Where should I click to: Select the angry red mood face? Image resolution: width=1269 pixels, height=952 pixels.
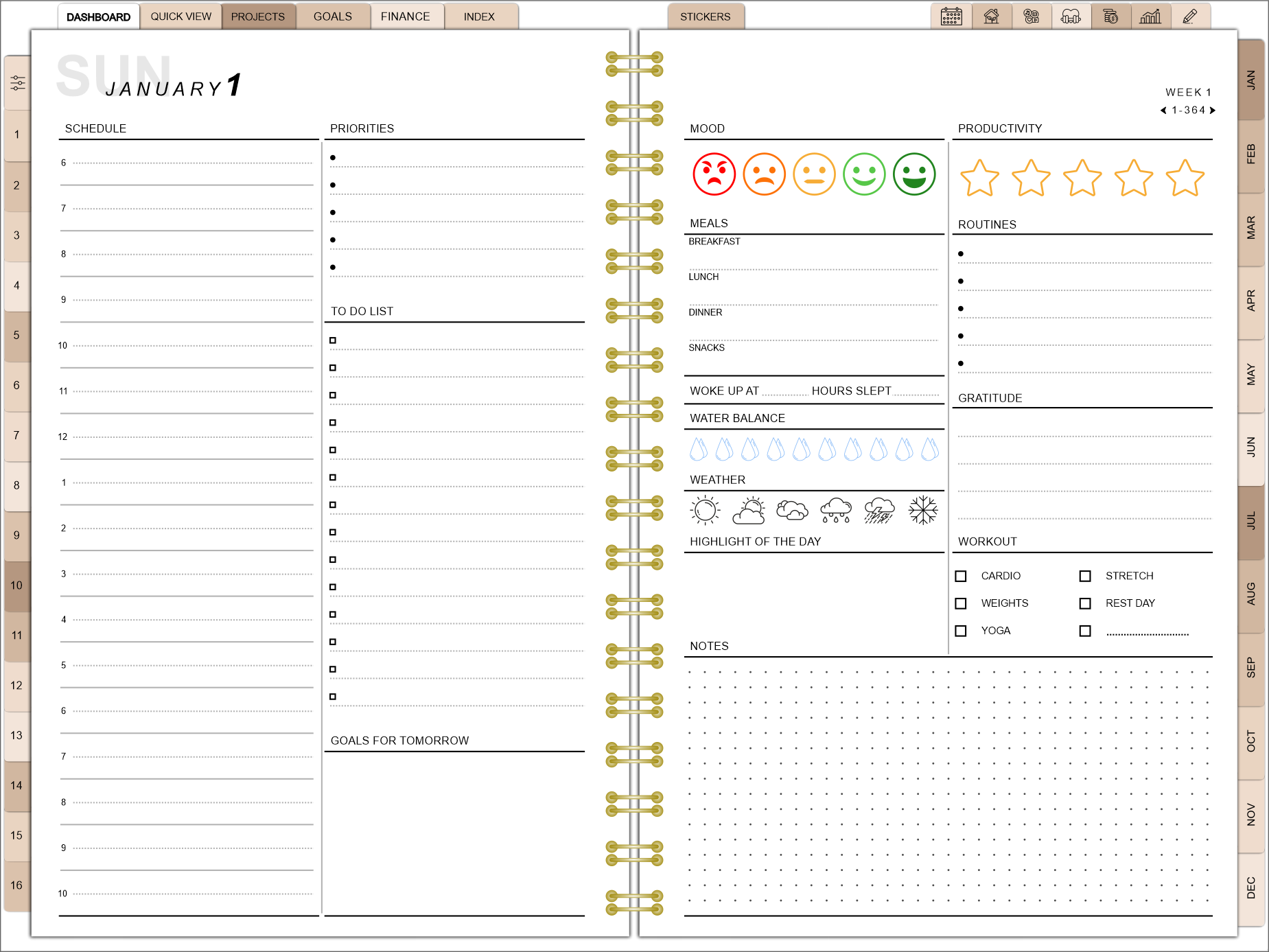[x=714, y=174]
